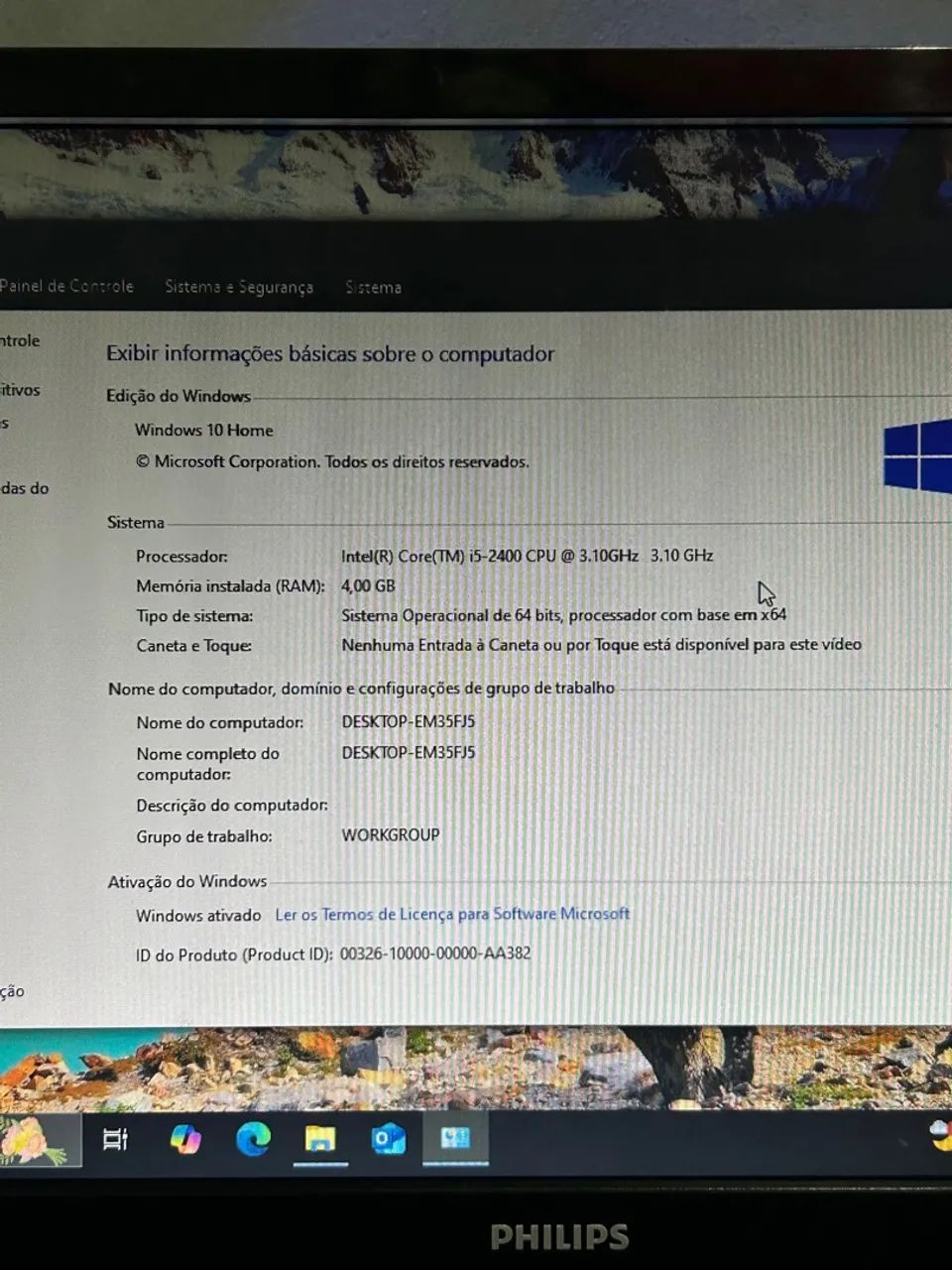952x1270 pixels.
Task: Click the Nome do computador, domínio section header
Action: click(x=361, y=689)
